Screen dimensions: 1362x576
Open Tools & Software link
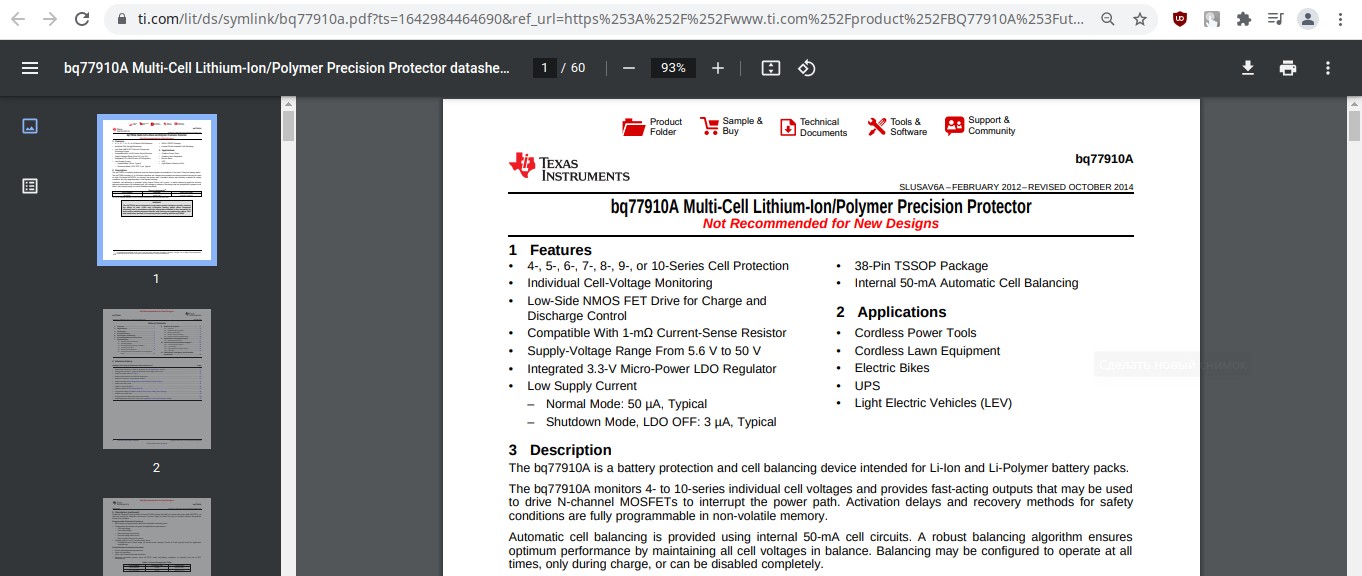(x=897, y=127)
